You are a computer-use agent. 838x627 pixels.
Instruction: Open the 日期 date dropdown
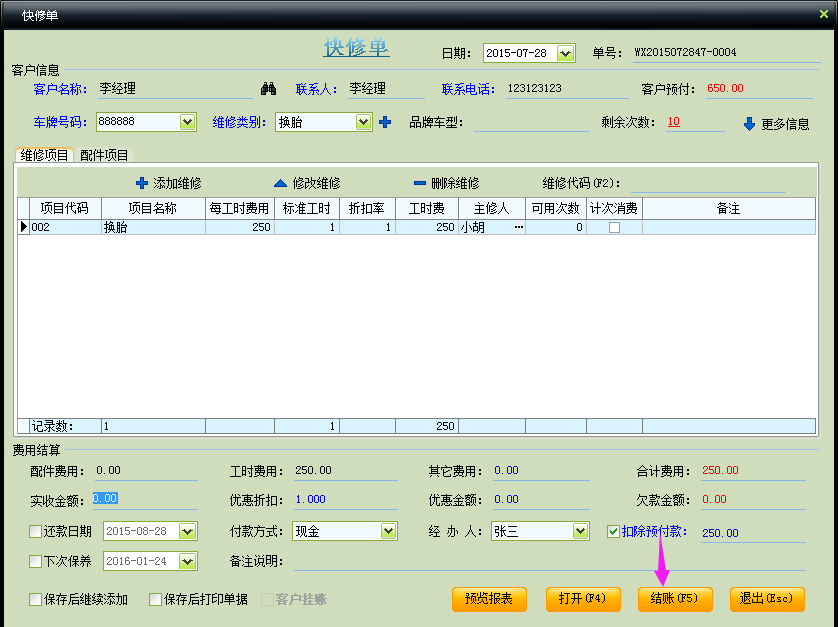coord(565,53)
